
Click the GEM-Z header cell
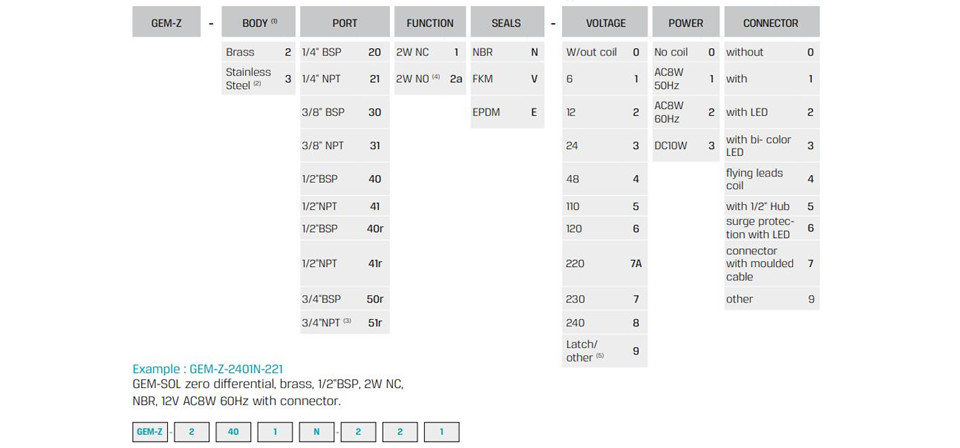(x=166, y=23)
